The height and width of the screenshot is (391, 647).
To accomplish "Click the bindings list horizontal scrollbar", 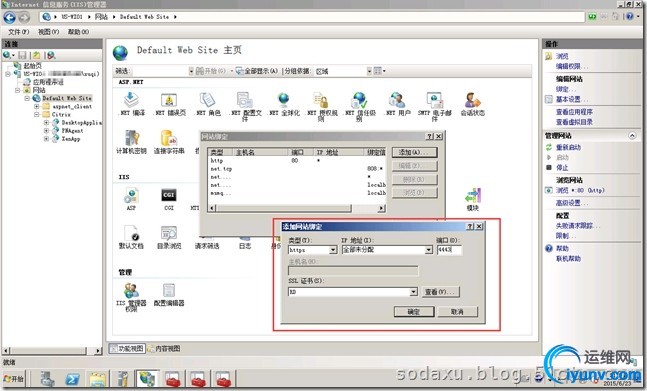I will pos(297,208).
